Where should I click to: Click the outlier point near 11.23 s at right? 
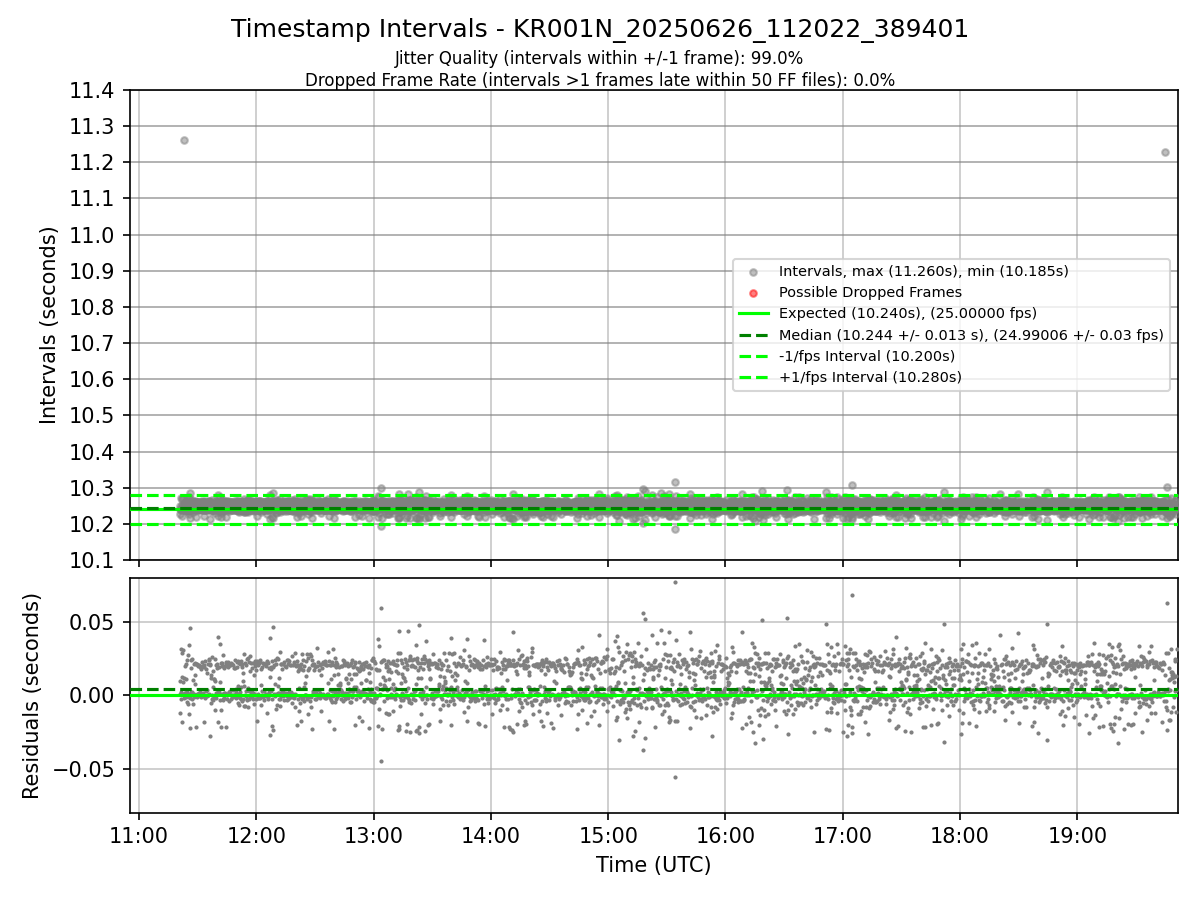pyautogui.click(x=1165, y=152)
